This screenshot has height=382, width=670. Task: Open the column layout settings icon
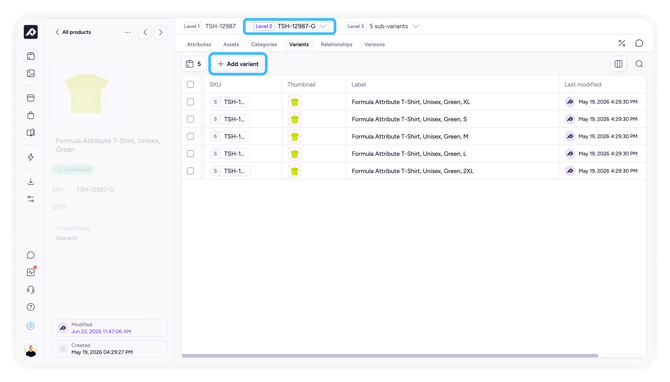pos(618,64)
